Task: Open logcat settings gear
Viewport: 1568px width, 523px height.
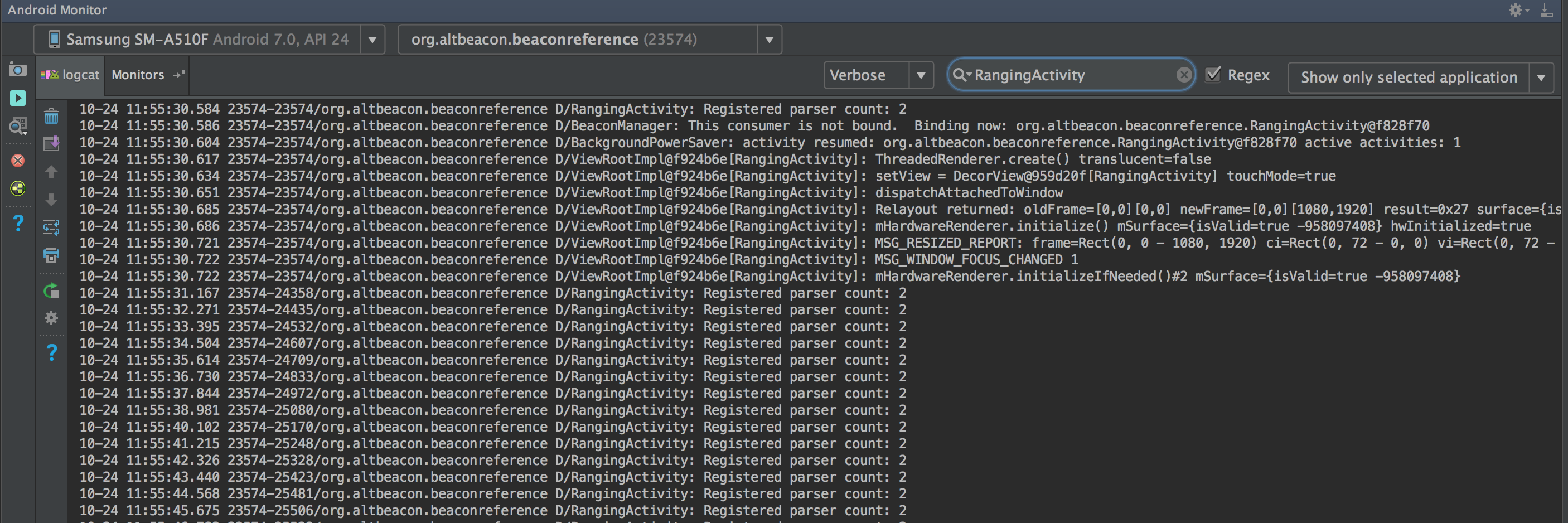Action: pyautogui.click(x=52, y=317)
